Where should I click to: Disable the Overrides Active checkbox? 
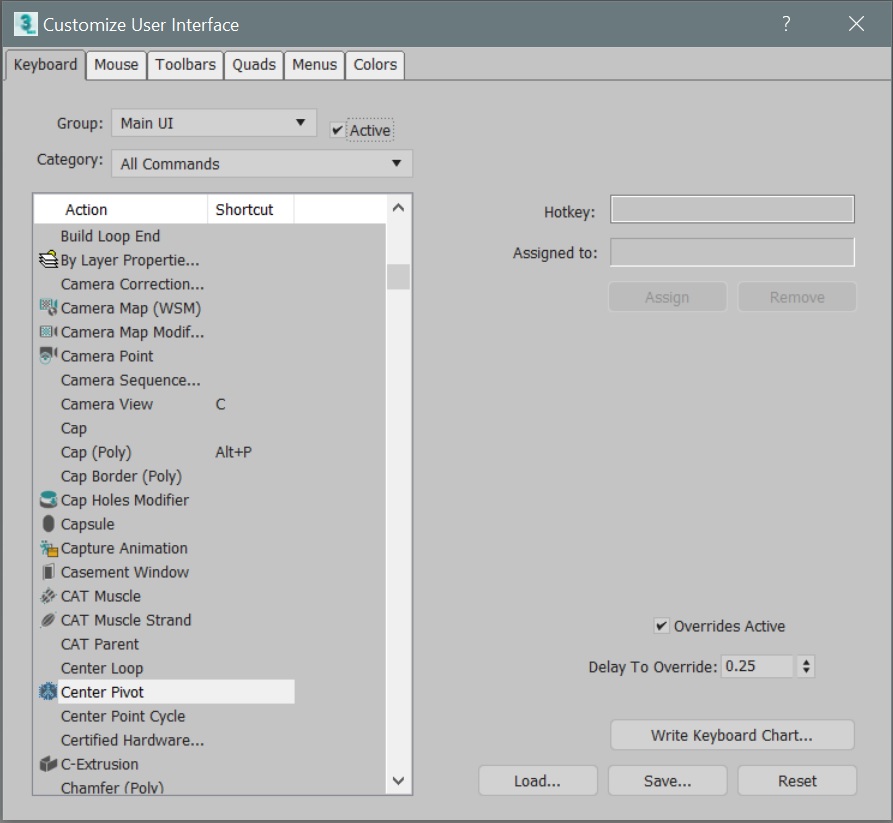coord(662,626)
